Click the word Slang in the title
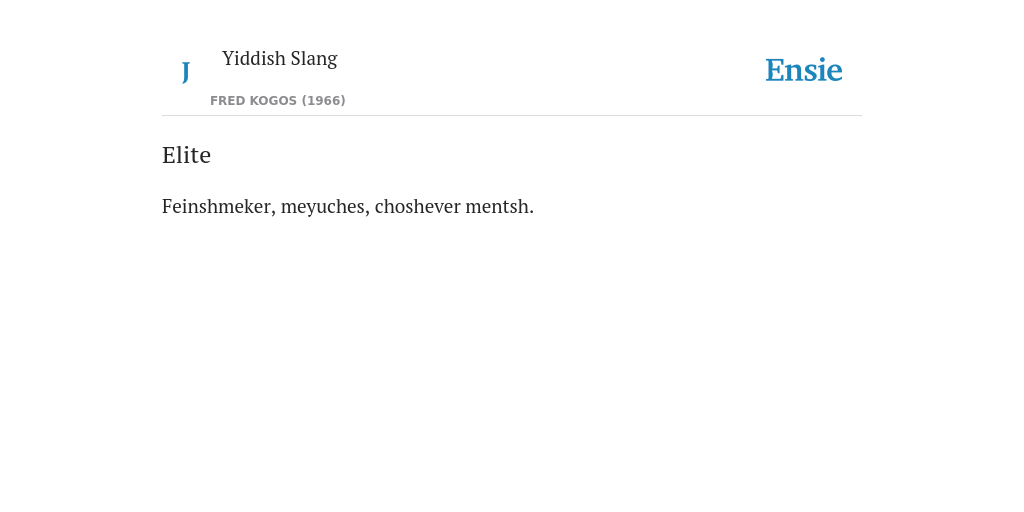This screenshot has height=512, width=1024. pyautogui.click(x=314, y=59)
